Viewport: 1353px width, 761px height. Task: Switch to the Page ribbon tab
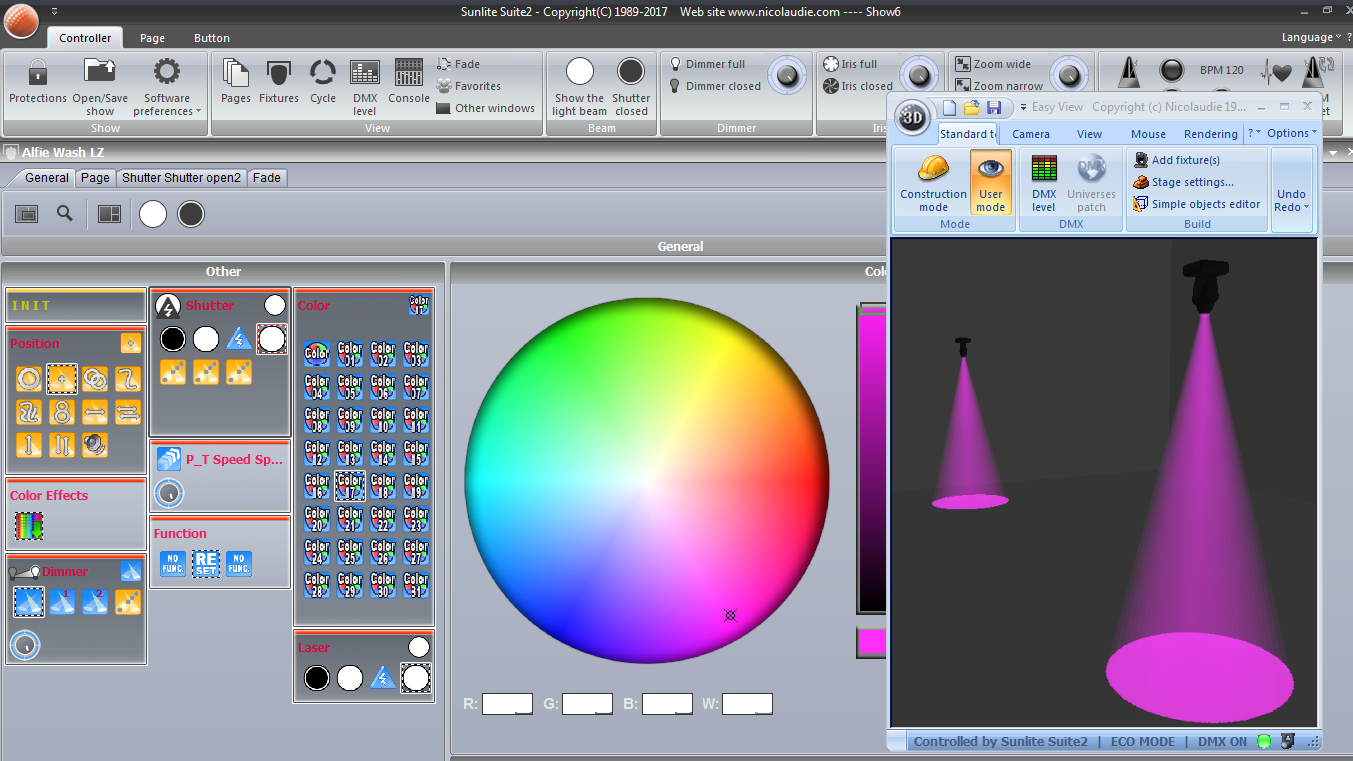pyautogui.click(x=152, y=38)
